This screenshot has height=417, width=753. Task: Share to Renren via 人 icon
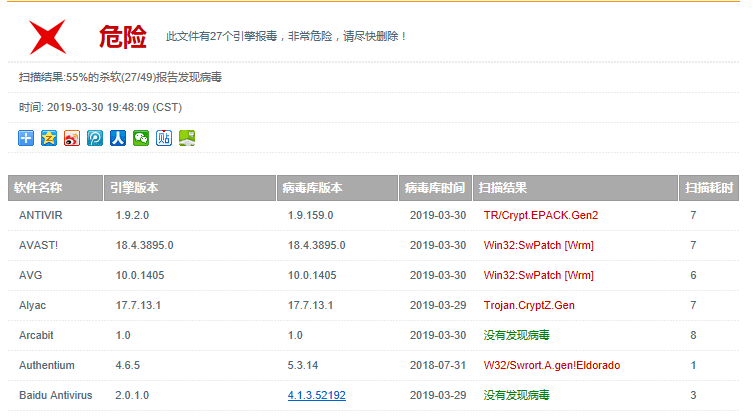coord(118,138)
